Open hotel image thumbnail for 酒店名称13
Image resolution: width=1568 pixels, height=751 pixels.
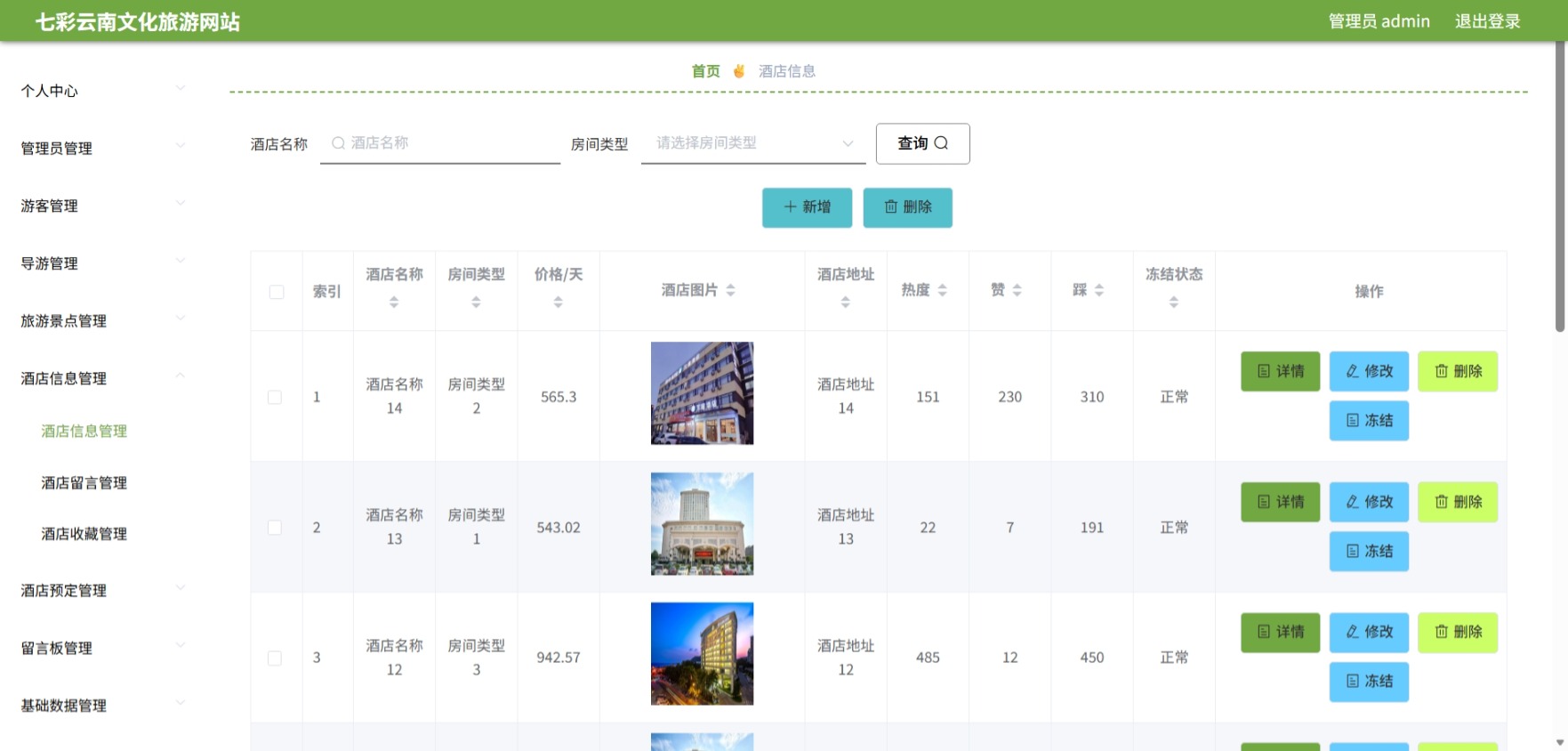pyautogui.click(x=702, y=524)
